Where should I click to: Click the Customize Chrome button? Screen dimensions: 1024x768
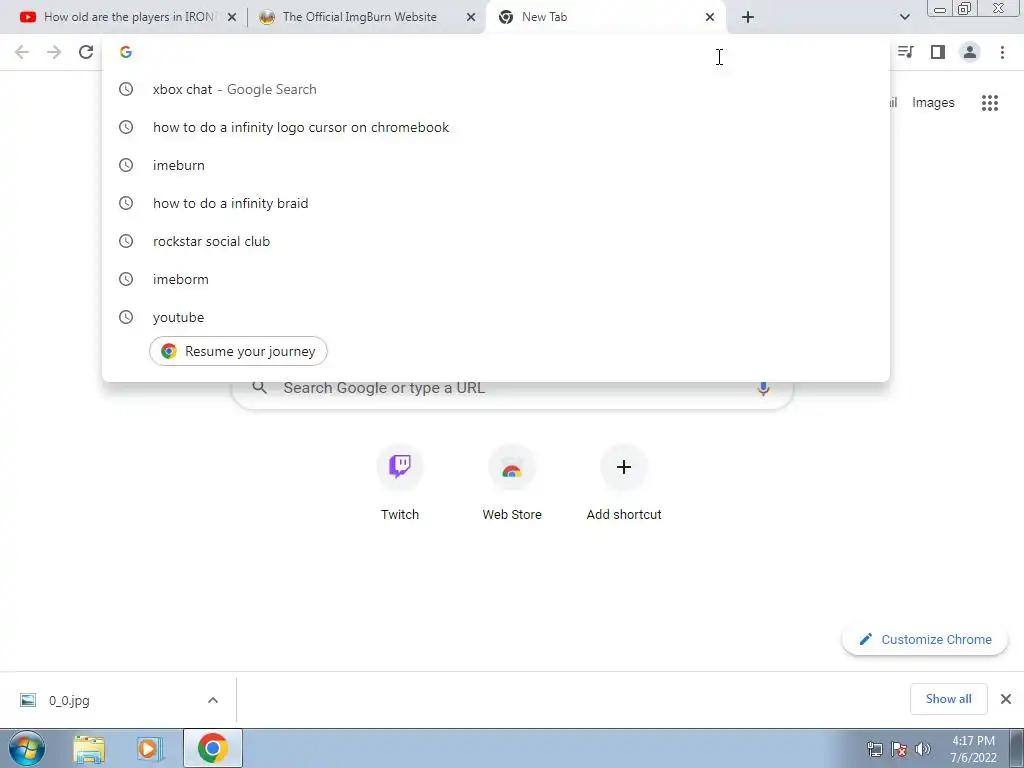pos(925,639)
